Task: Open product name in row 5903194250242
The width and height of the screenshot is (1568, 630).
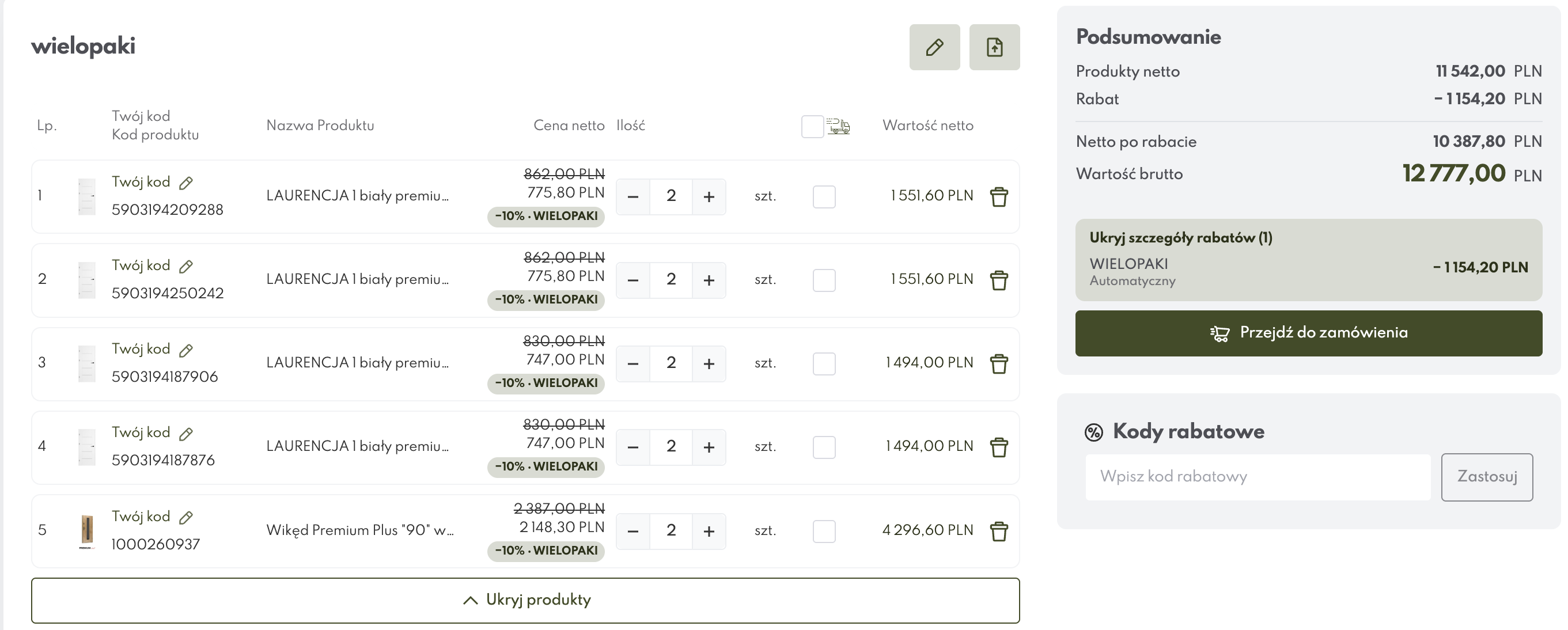Action: 357,279
